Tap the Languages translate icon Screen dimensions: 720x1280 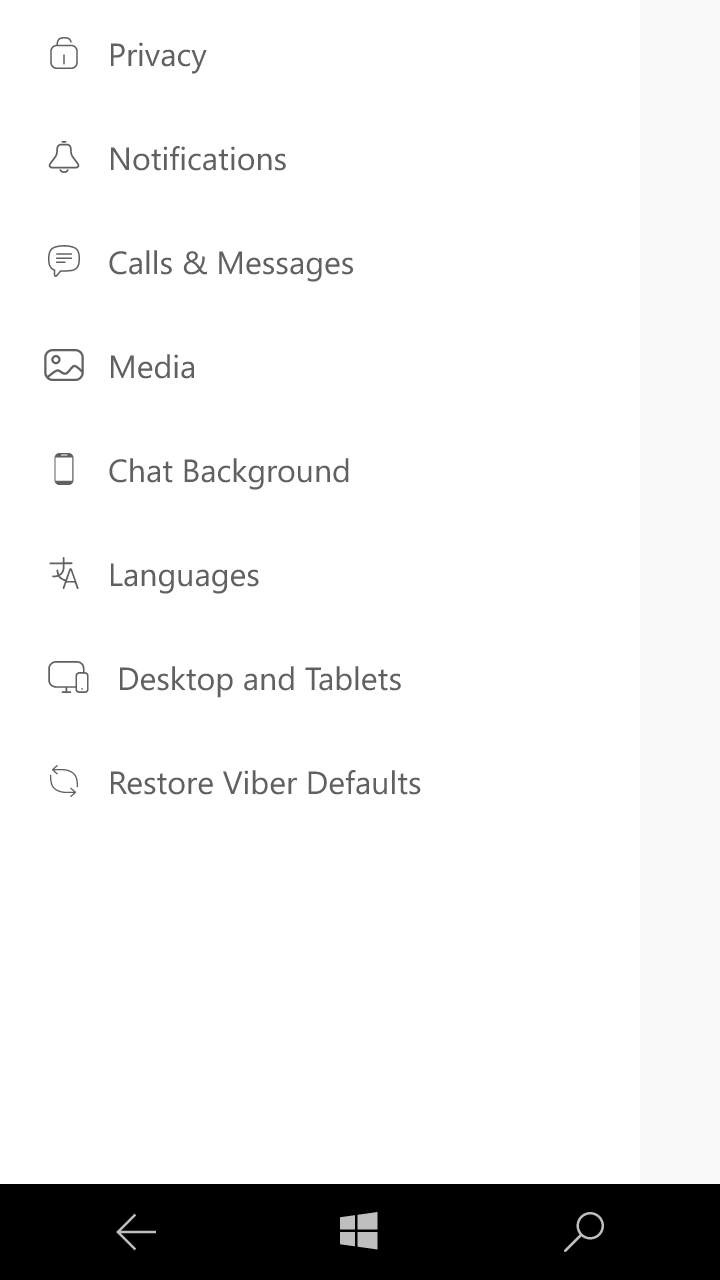pos(64,574)
